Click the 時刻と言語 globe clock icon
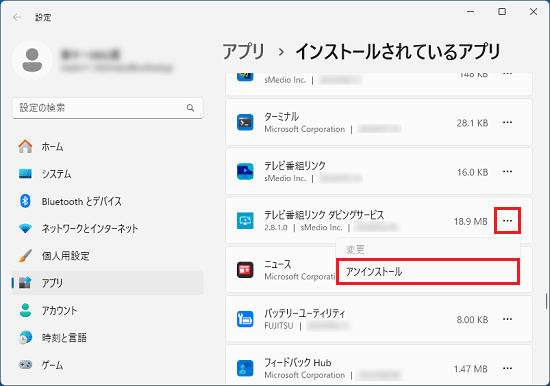The image size is (550, 386). click(25, 338)
